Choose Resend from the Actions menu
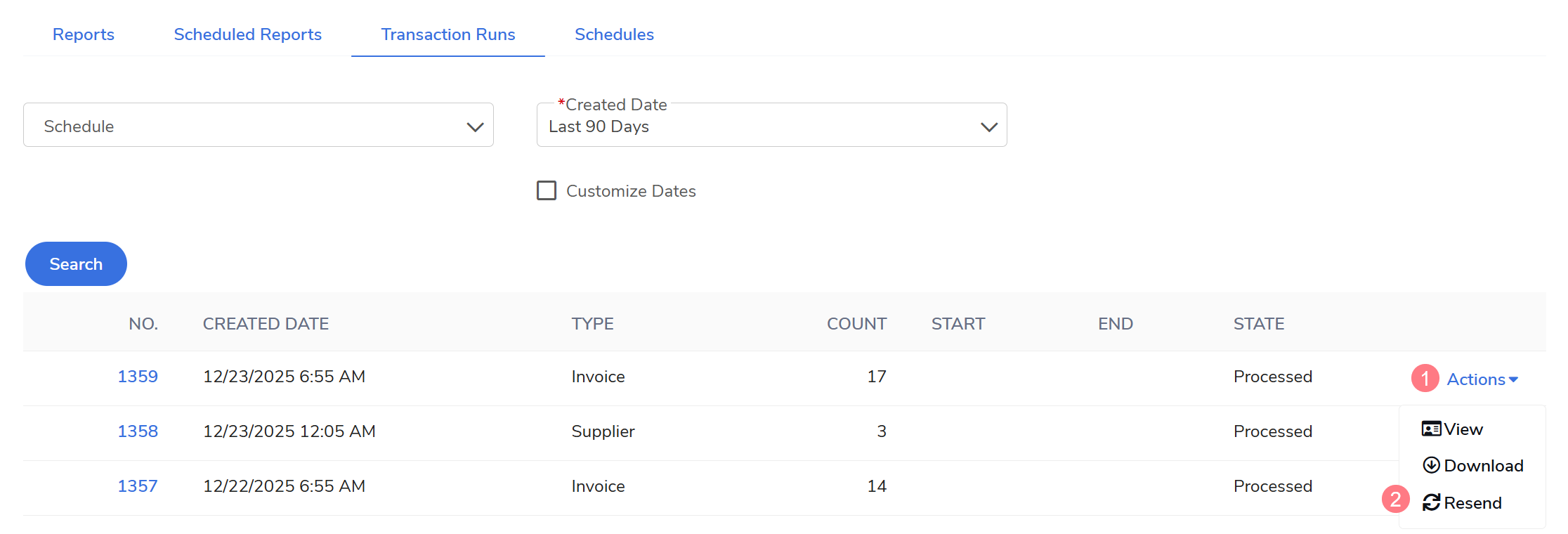 coord(1472,503)
